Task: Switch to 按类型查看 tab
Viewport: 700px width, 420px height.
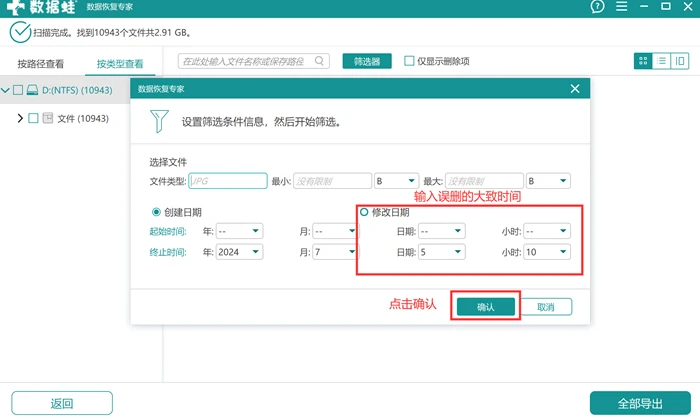Action: (120, 64)
